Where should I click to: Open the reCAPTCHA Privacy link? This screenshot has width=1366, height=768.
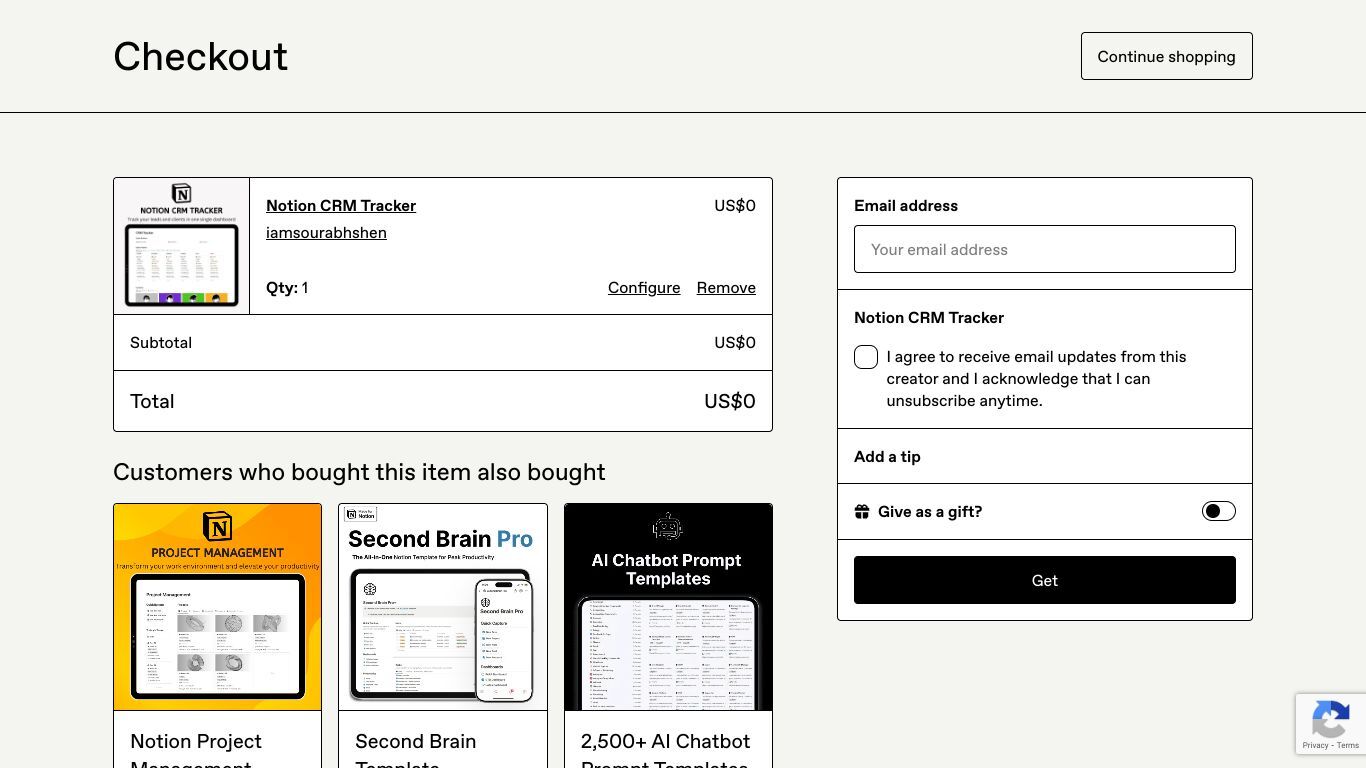(x=1315, y=746)
